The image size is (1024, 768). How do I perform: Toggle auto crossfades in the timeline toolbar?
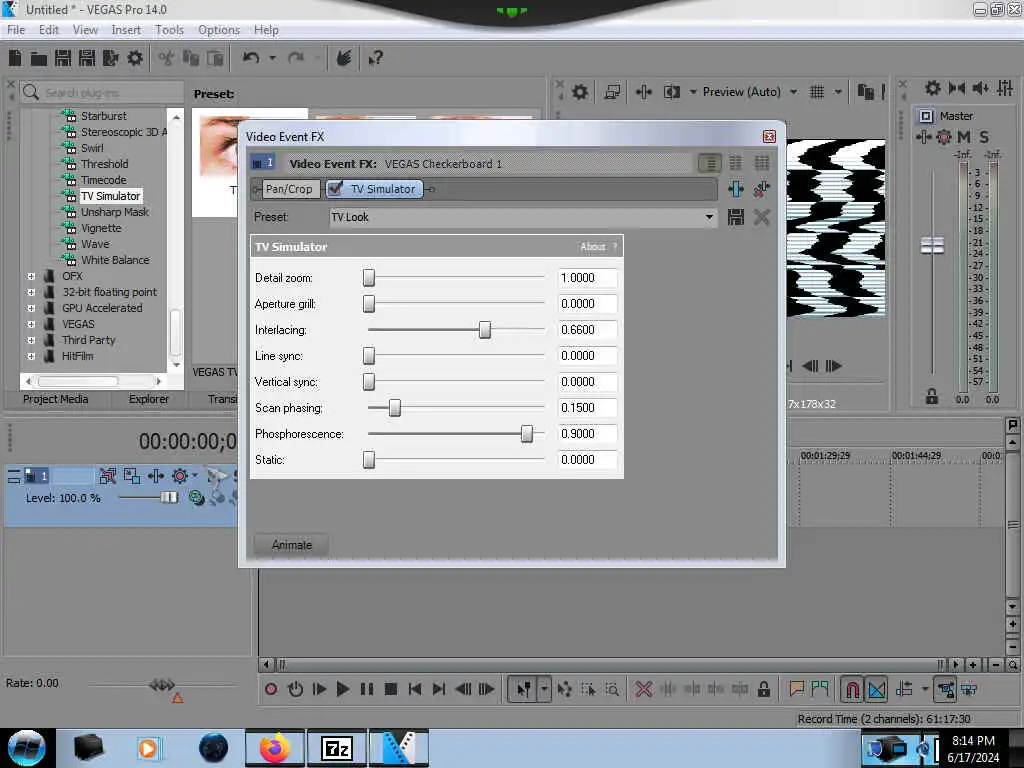click(877, 689)
